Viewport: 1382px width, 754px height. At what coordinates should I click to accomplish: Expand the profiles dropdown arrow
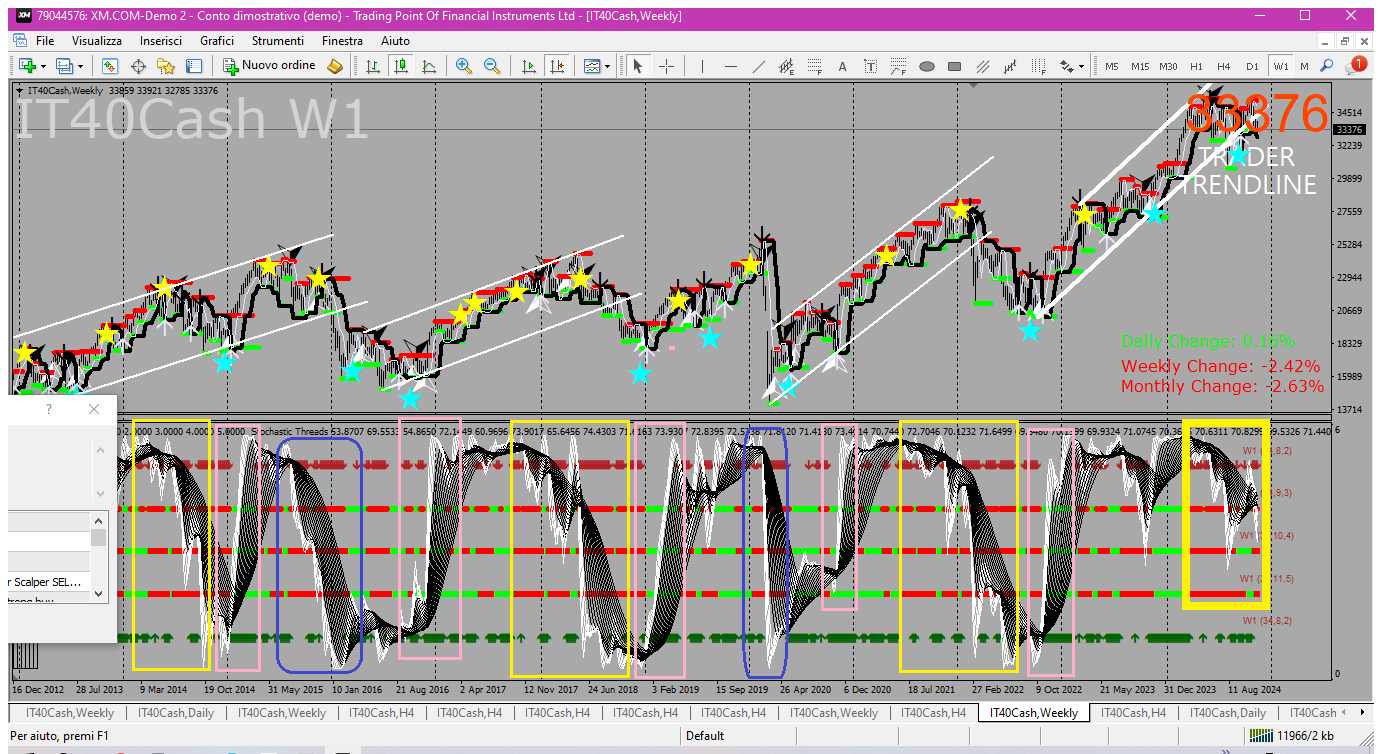click(81, 66)
